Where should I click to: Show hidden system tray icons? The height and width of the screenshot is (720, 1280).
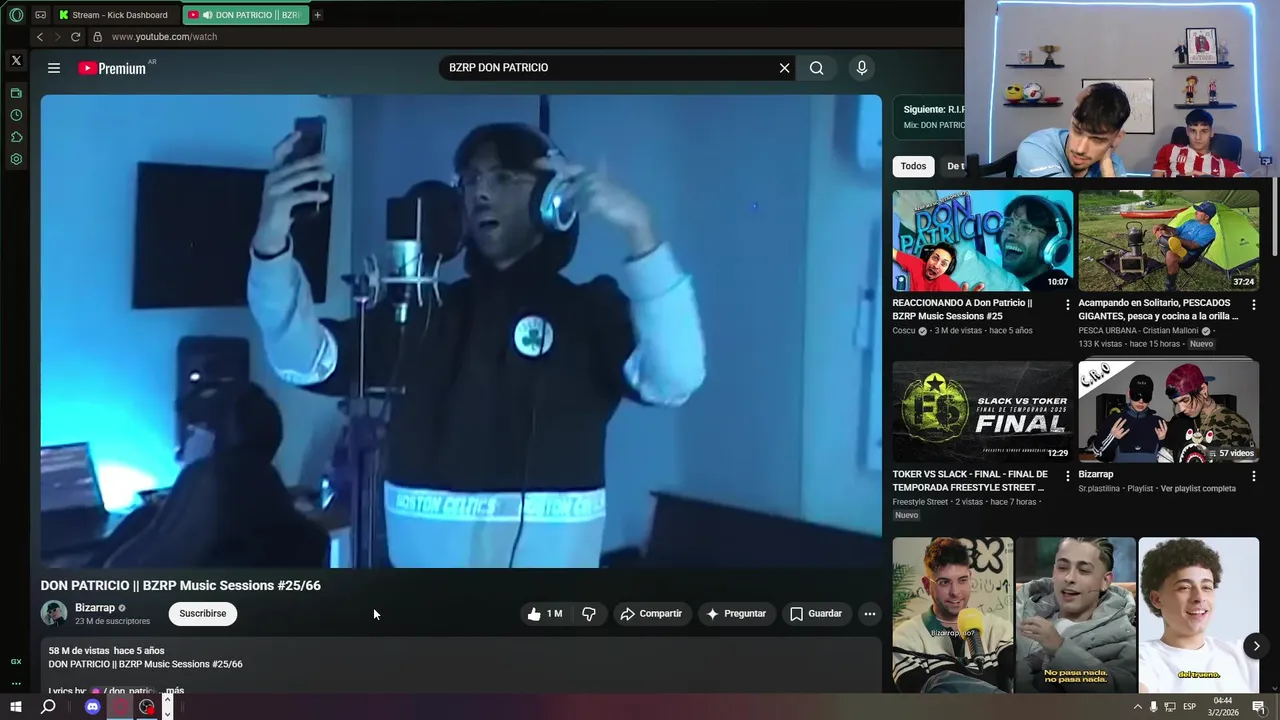click(1137, 707)
